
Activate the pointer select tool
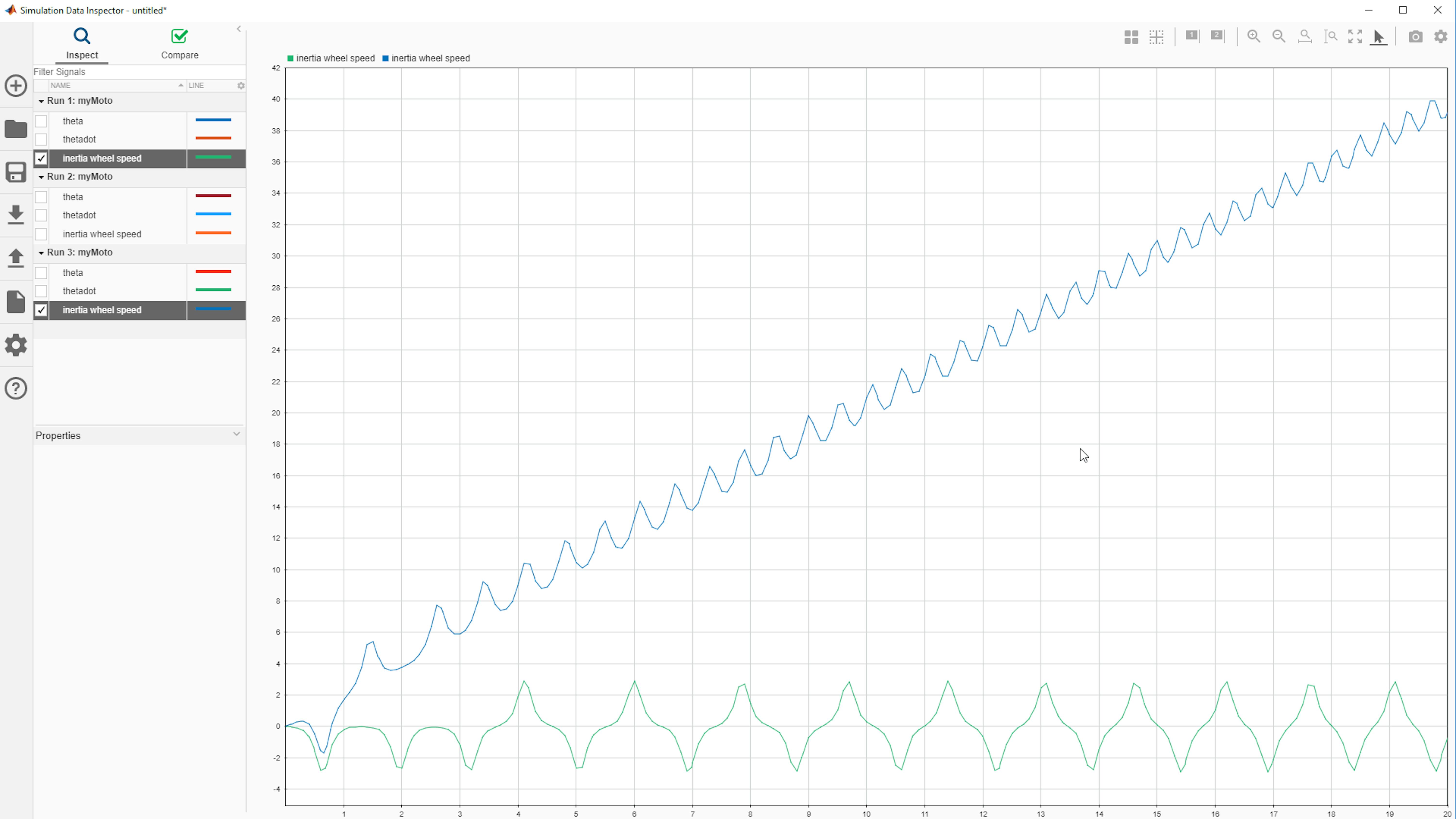click(x=1379, y=37)
